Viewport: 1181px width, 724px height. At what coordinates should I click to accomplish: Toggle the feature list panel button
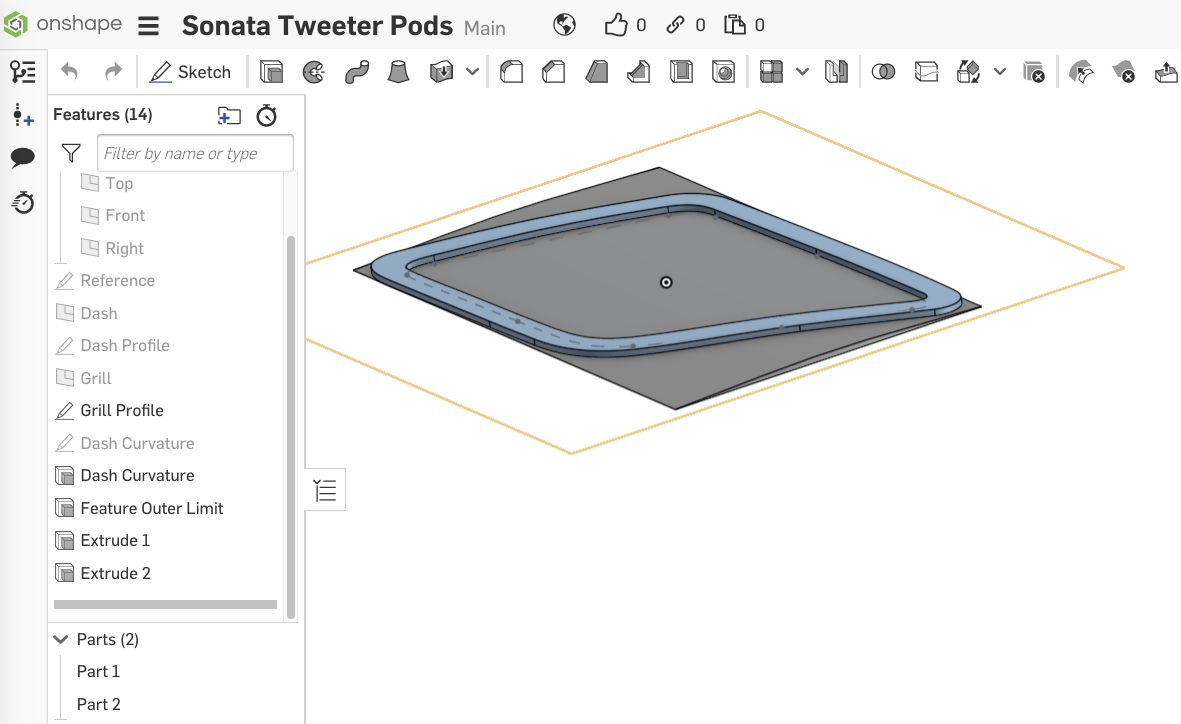point(325,490)
